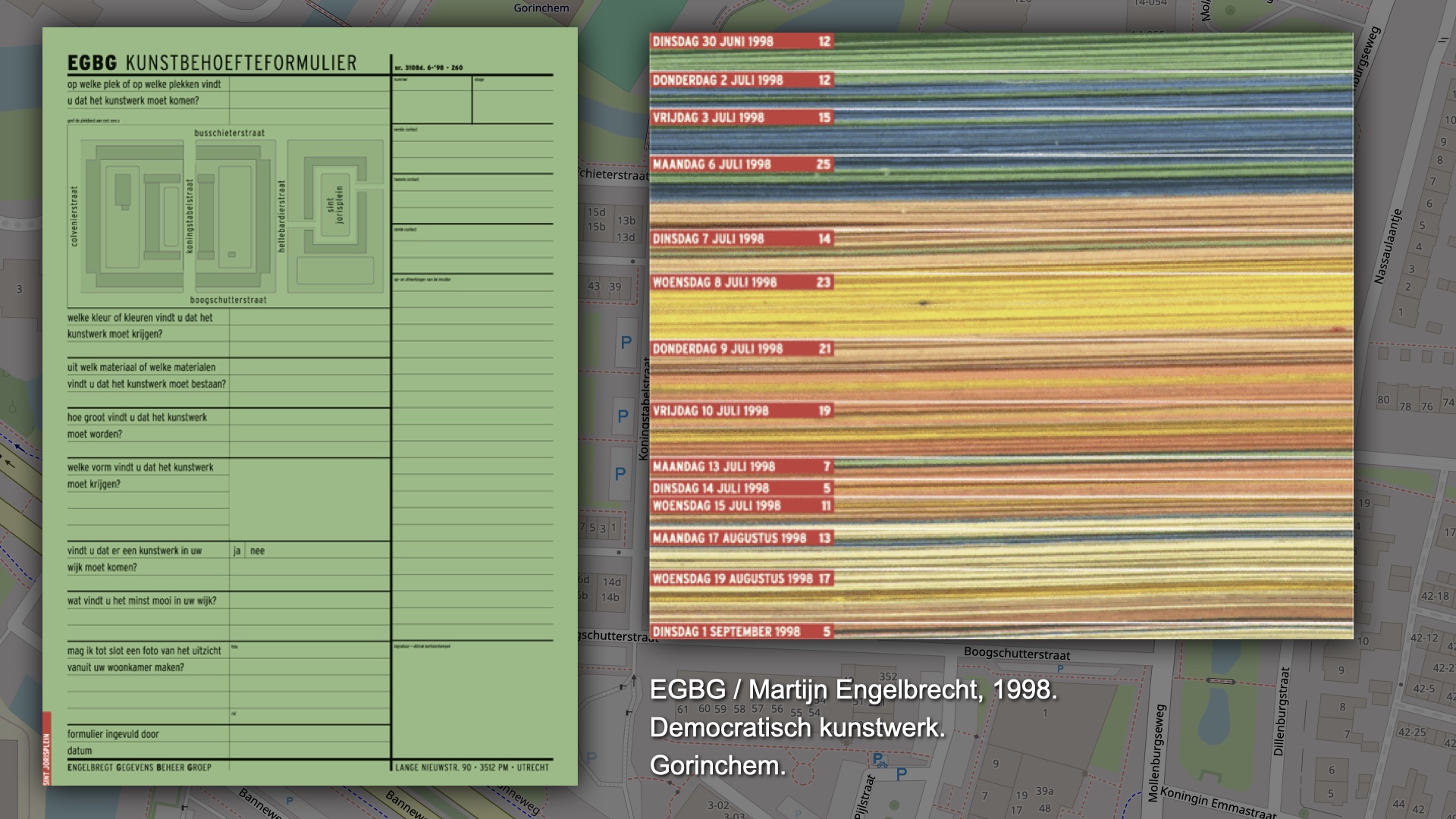This screenshot has width=1456, height=819.
Task: Click the 'DINSDAG 14 JULI 1998' label
Action: [742, 488]
